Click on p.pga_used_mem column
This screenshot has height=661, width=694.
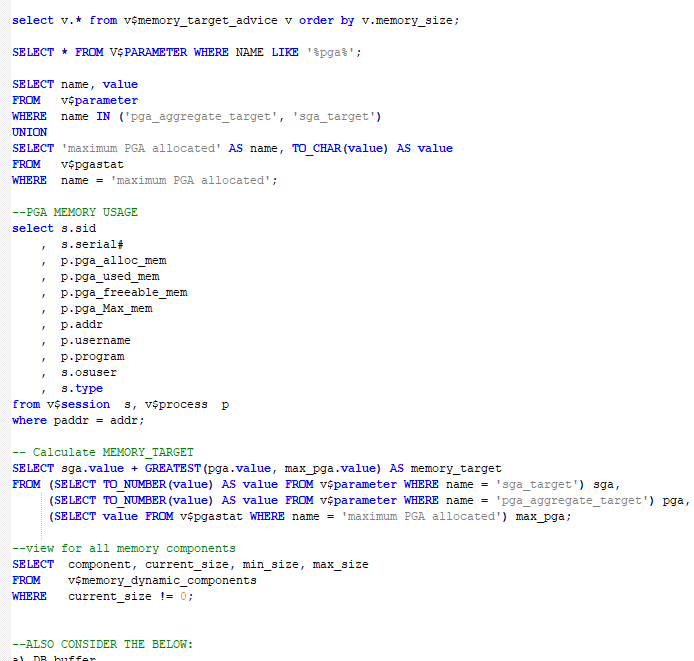pos(110,276)
